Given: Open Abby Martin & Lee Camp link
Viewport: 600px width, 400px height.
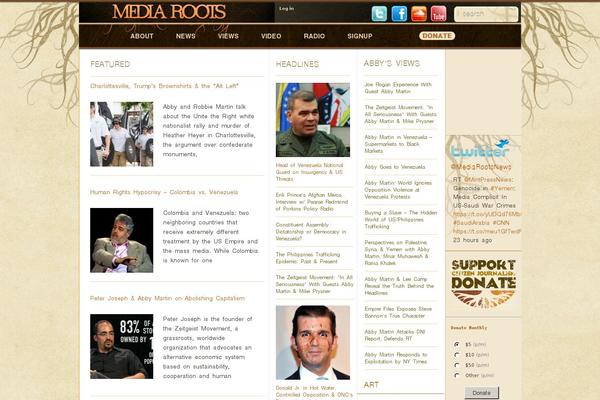Looking at the screenshot, I should (x=399, y=286).
